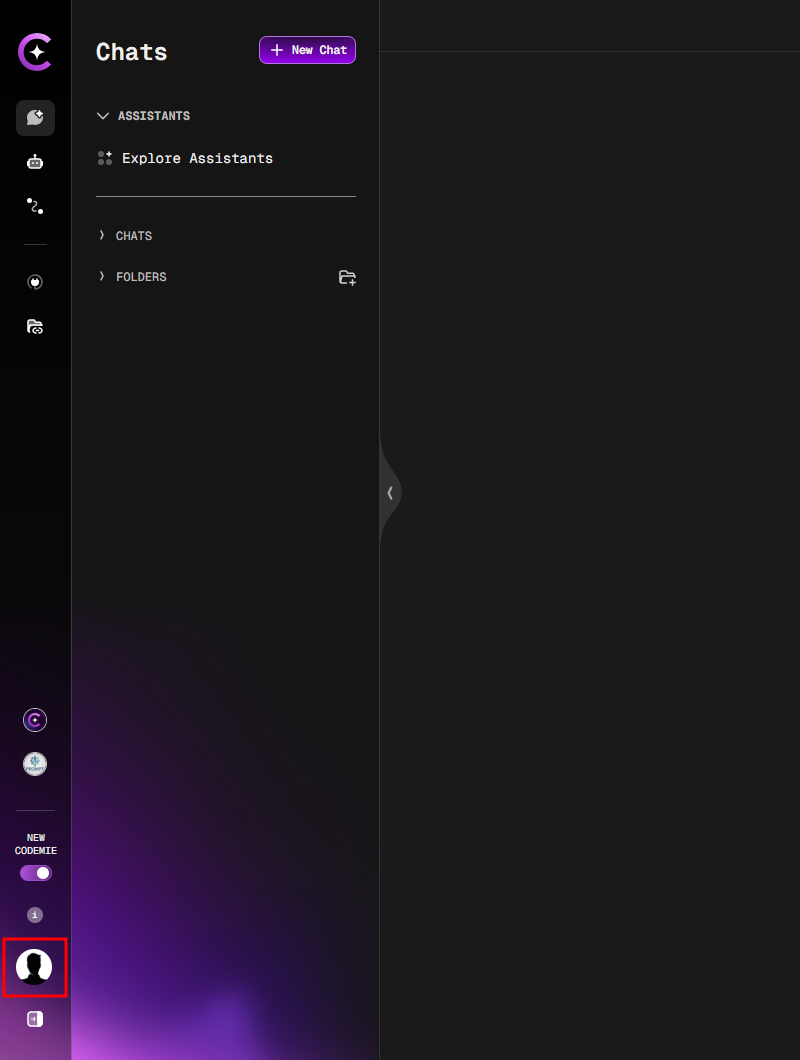The image size is (800, 1060).
Task: Click the info icon above the avatar
Action: (35, 914)
